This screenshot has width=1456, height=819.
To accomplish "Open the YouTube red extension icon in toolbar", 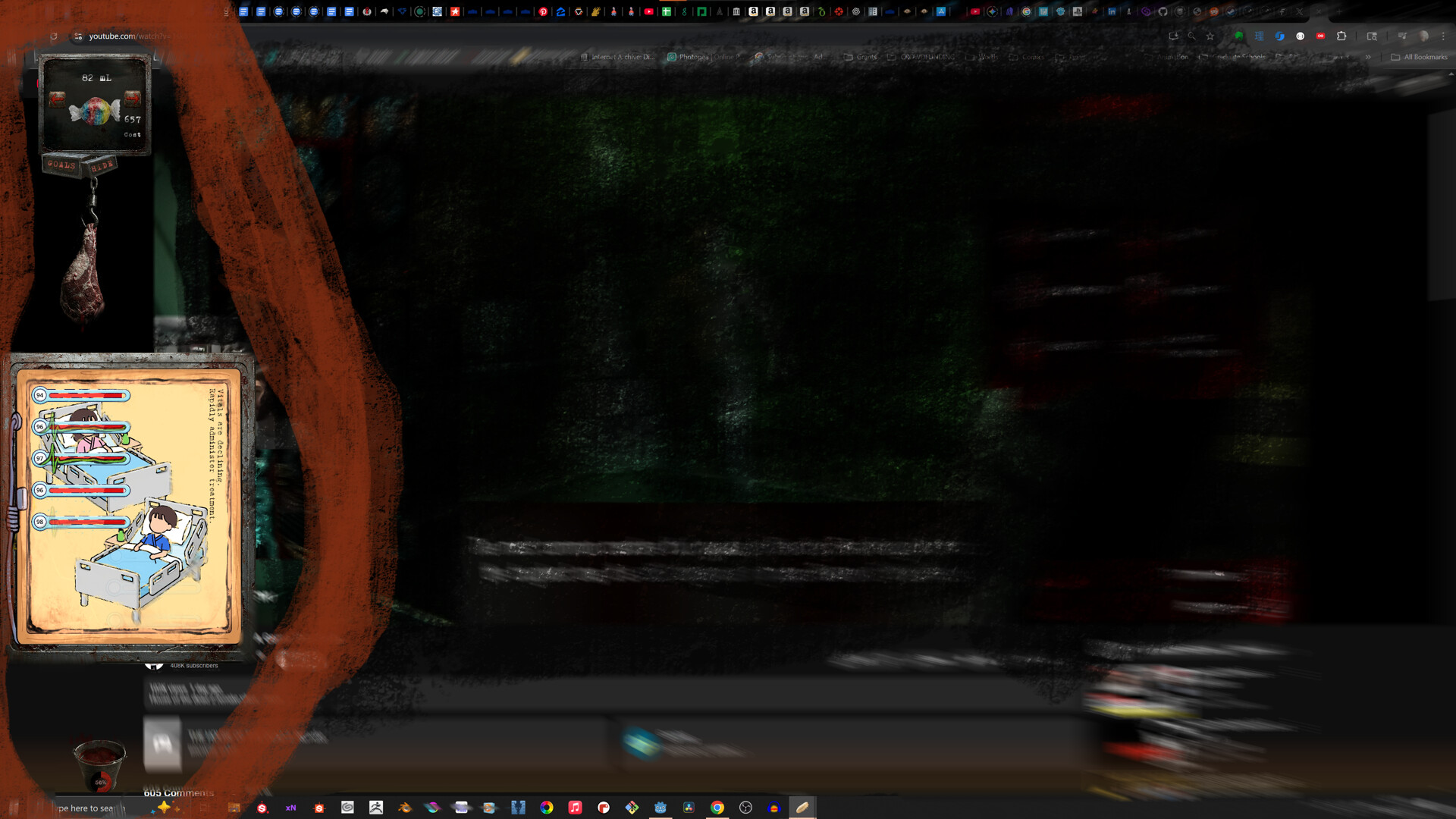I will pyautogui.click(x=1320, y=35).
